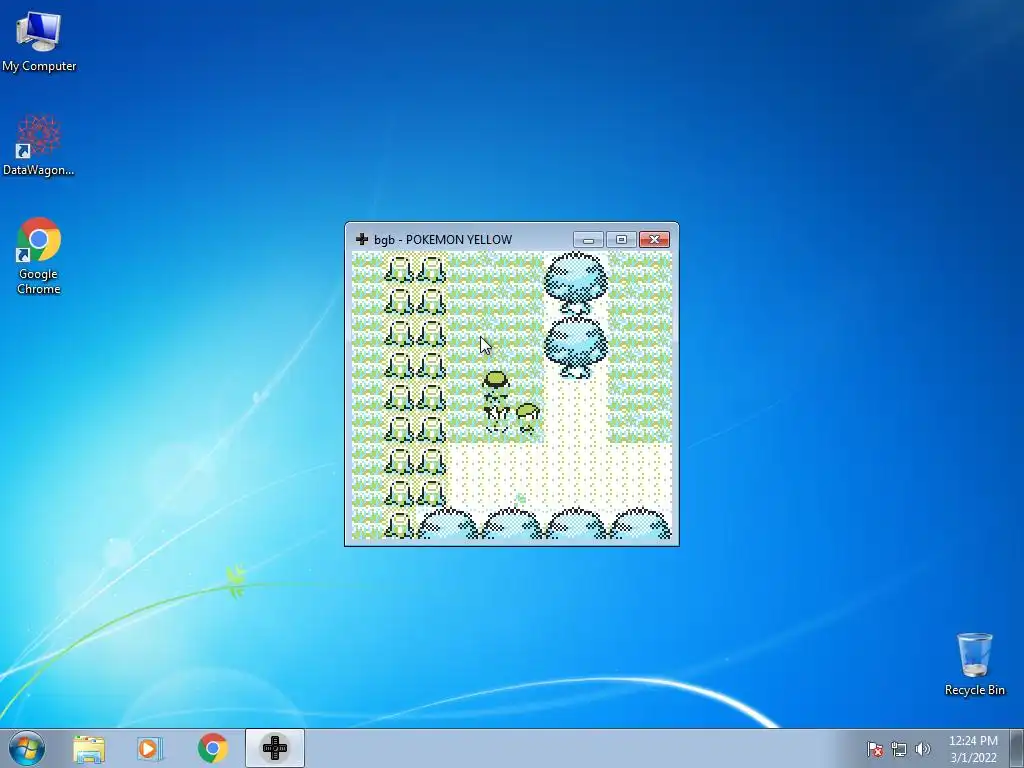1024x768 pixels.
Task: Click the network status tray icon
Action: coord(899,749)
